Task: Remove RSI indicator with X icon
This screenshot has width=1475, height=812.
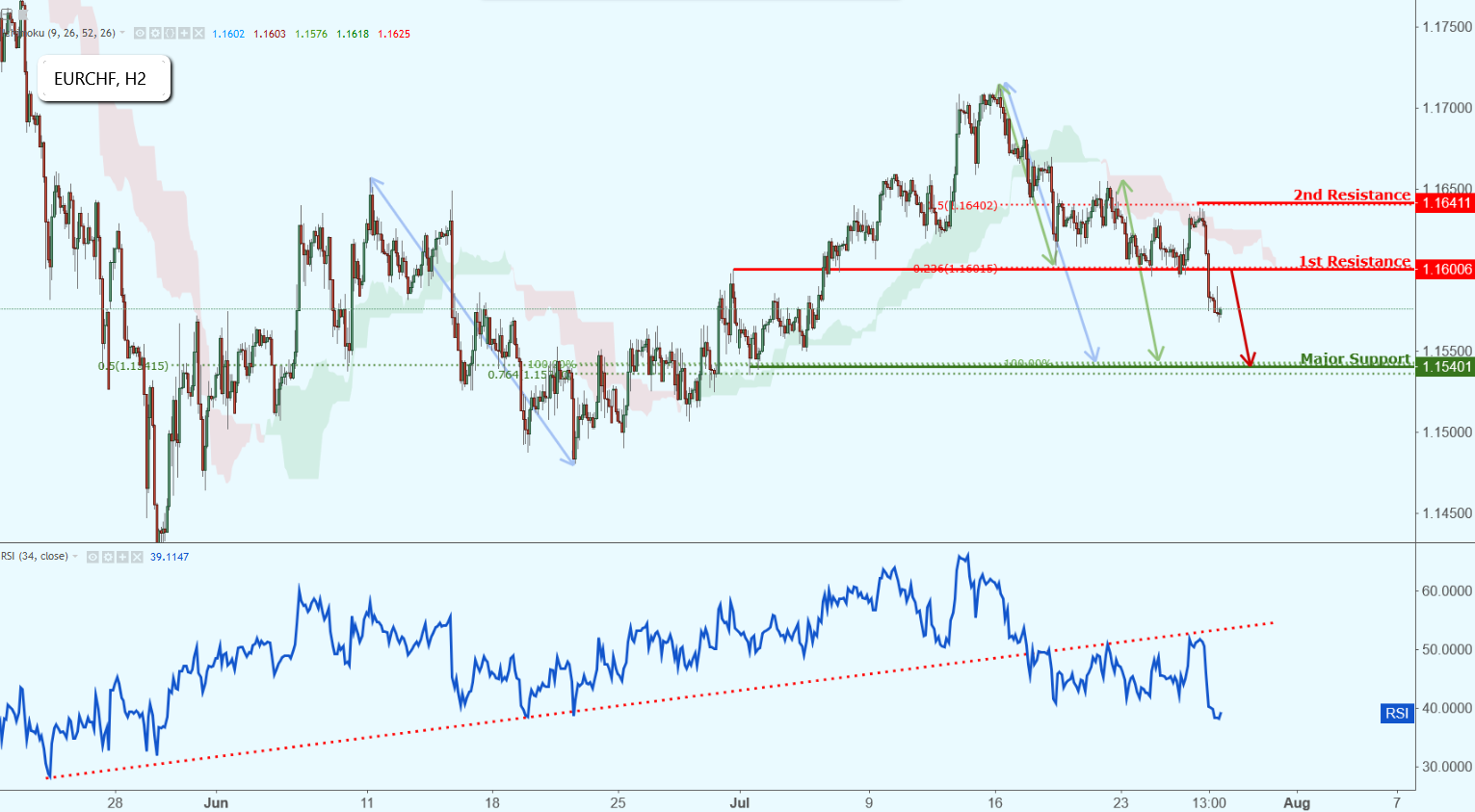Action: [x=137, y=557]
